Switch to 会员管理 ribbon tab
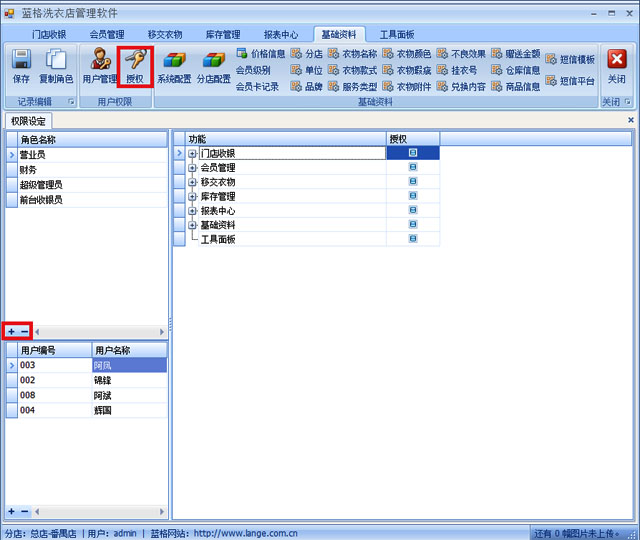640x540 pixels. 107,35
